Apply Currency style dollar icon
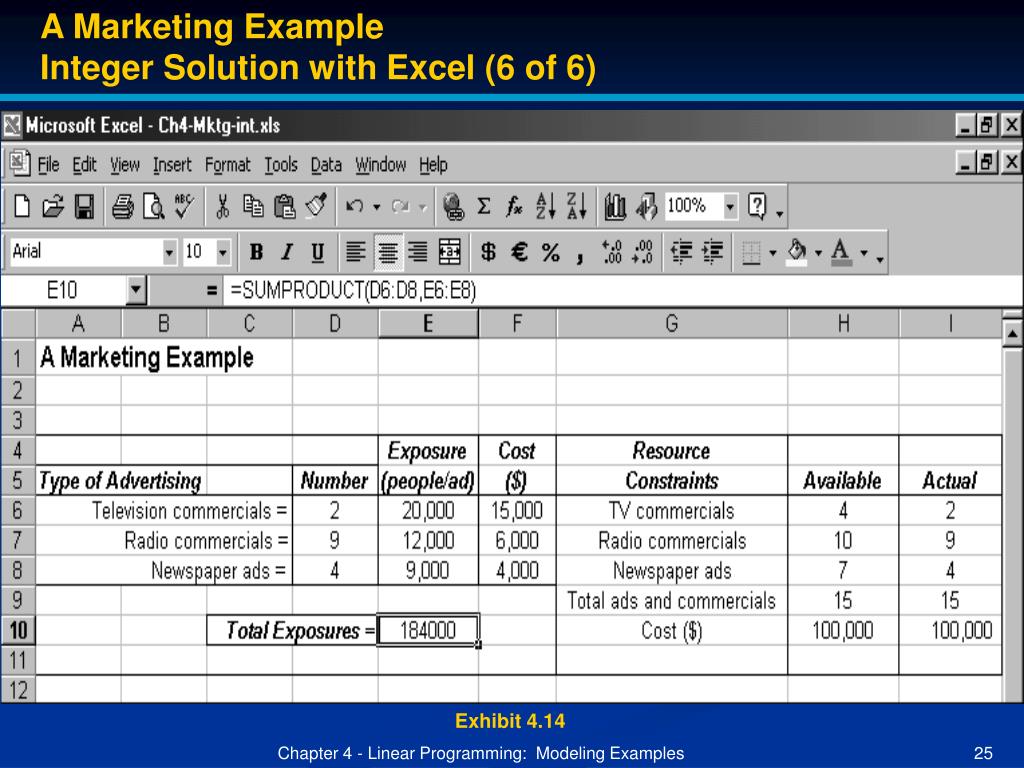1024x768 pixels. 488,251
